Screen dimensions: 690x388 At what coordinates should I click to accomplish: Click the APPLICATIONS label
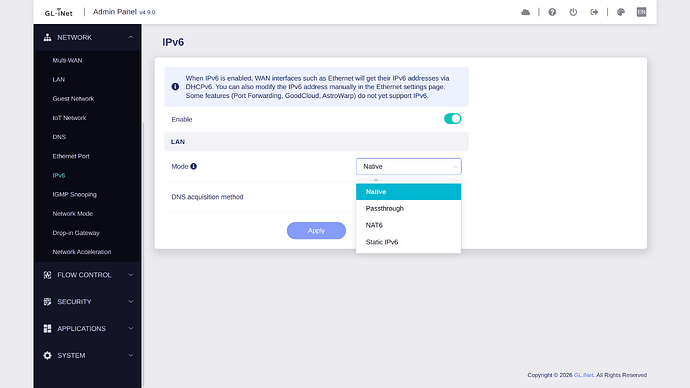point(81,329)
